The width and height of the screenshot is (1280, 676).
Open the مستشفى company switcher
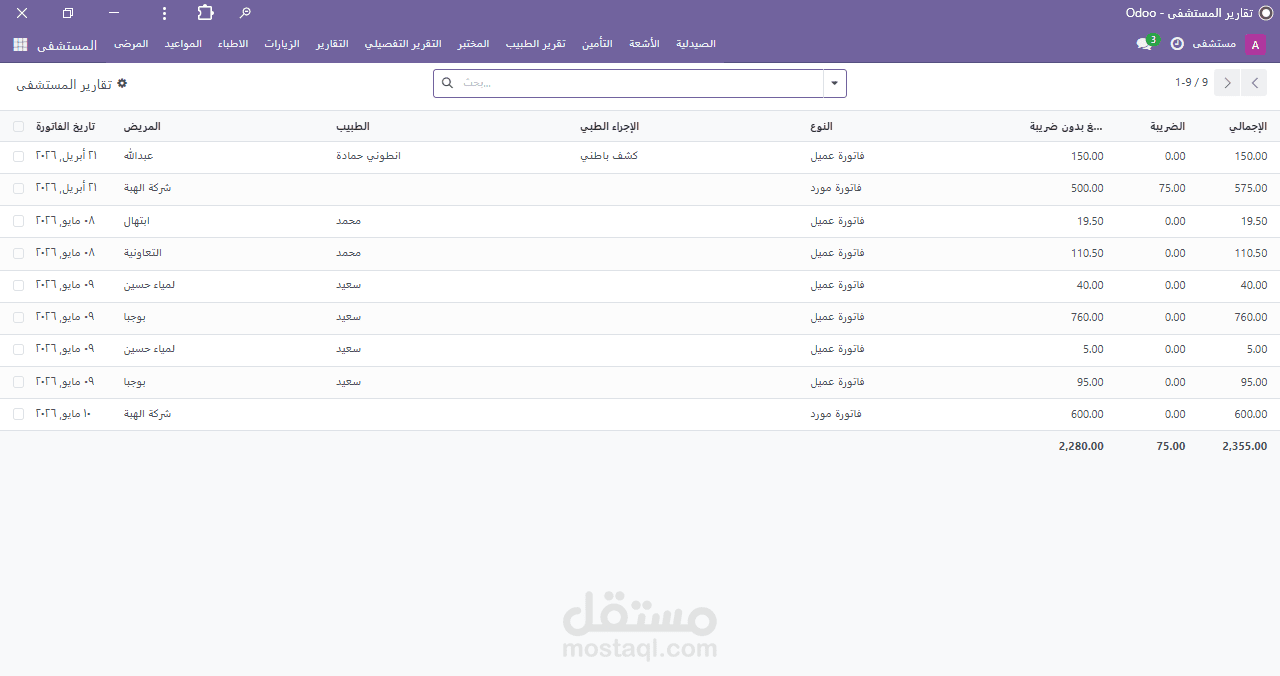[1214, 44]
